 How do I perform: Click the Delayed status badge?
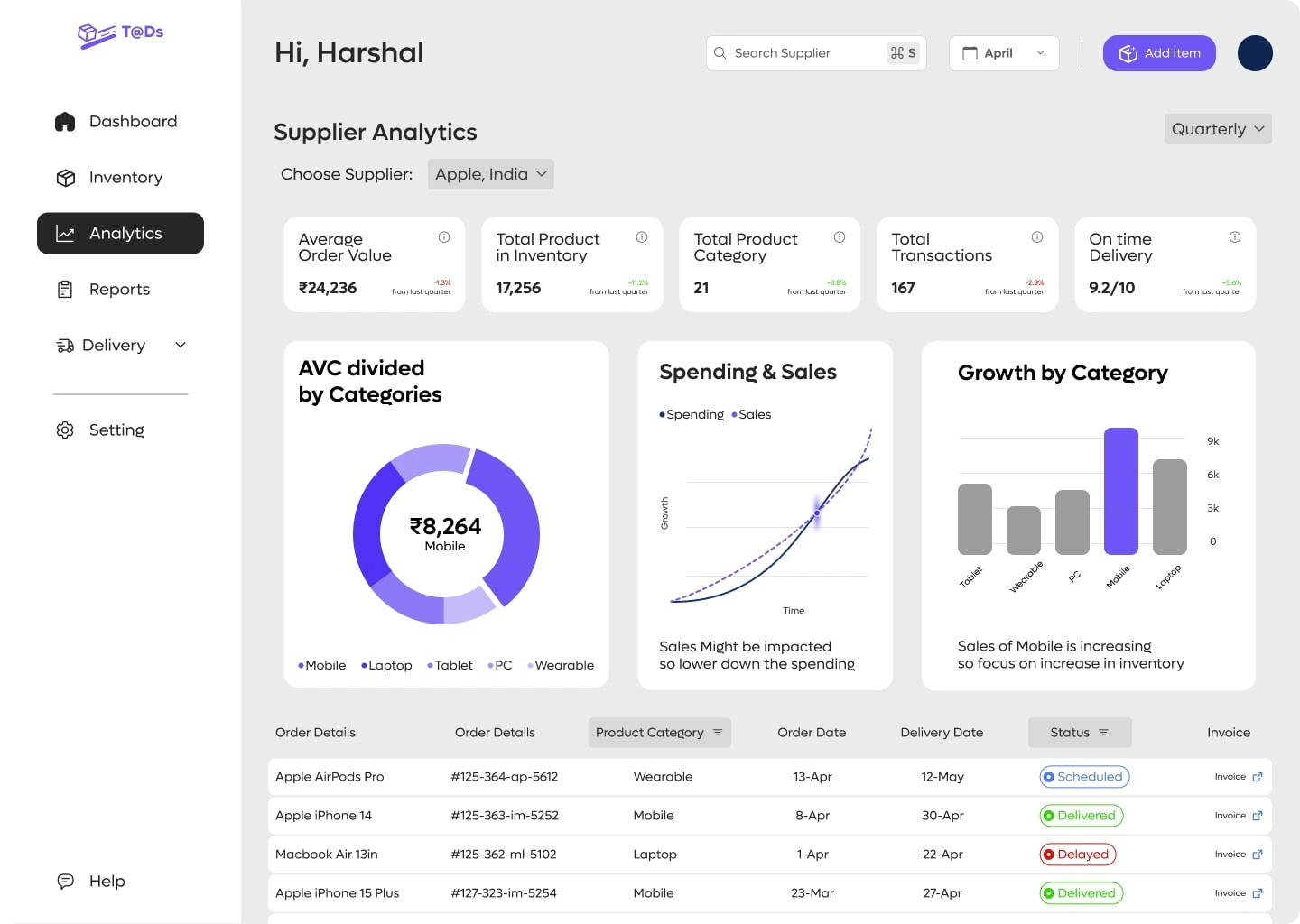coord(1078,855)
